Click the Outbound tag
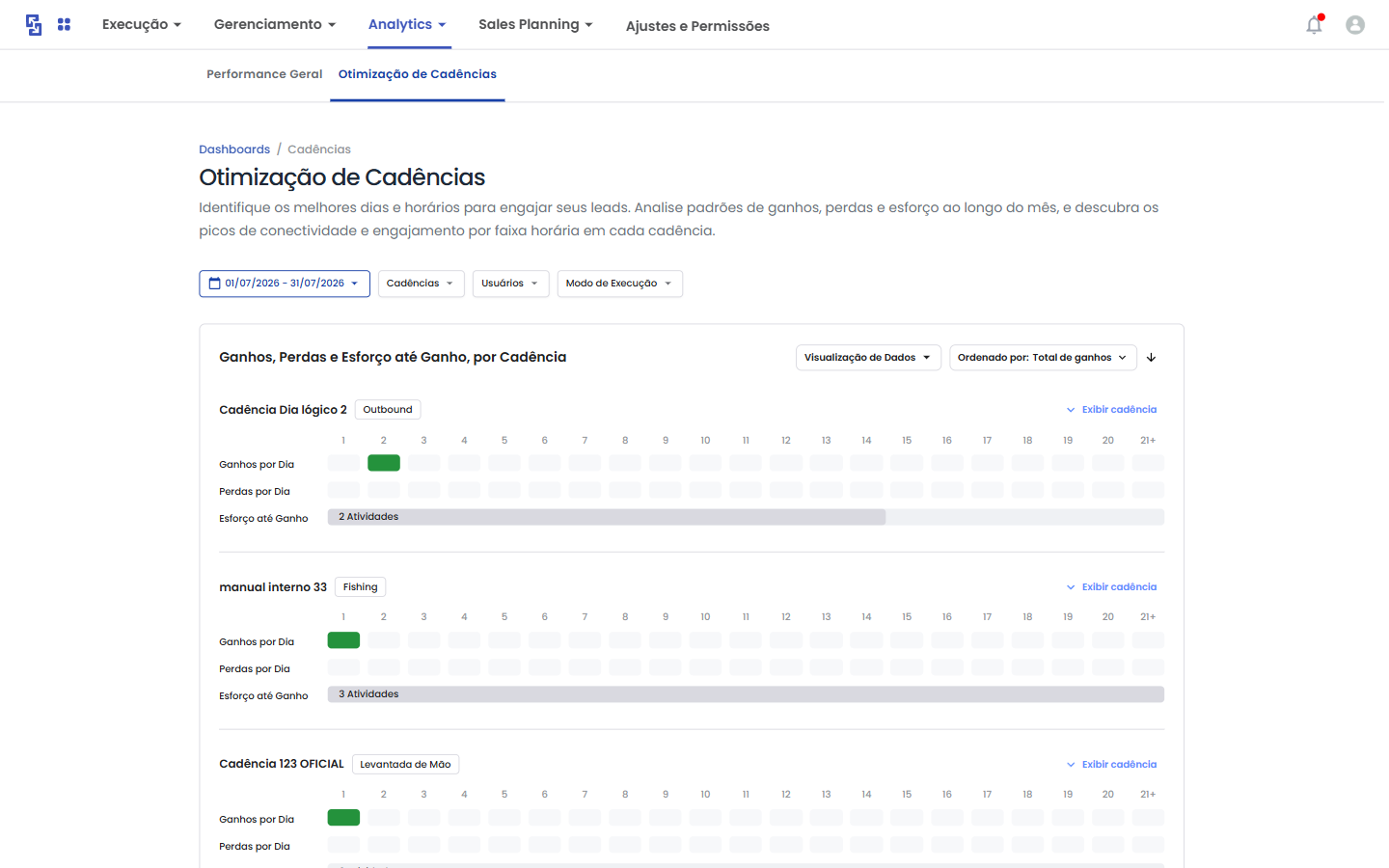1389x868 pixels. point(388,410)
